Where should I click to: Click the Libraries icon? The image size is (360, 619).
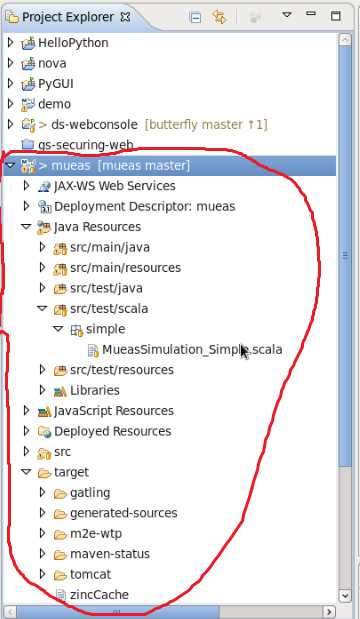pos(60,391)
